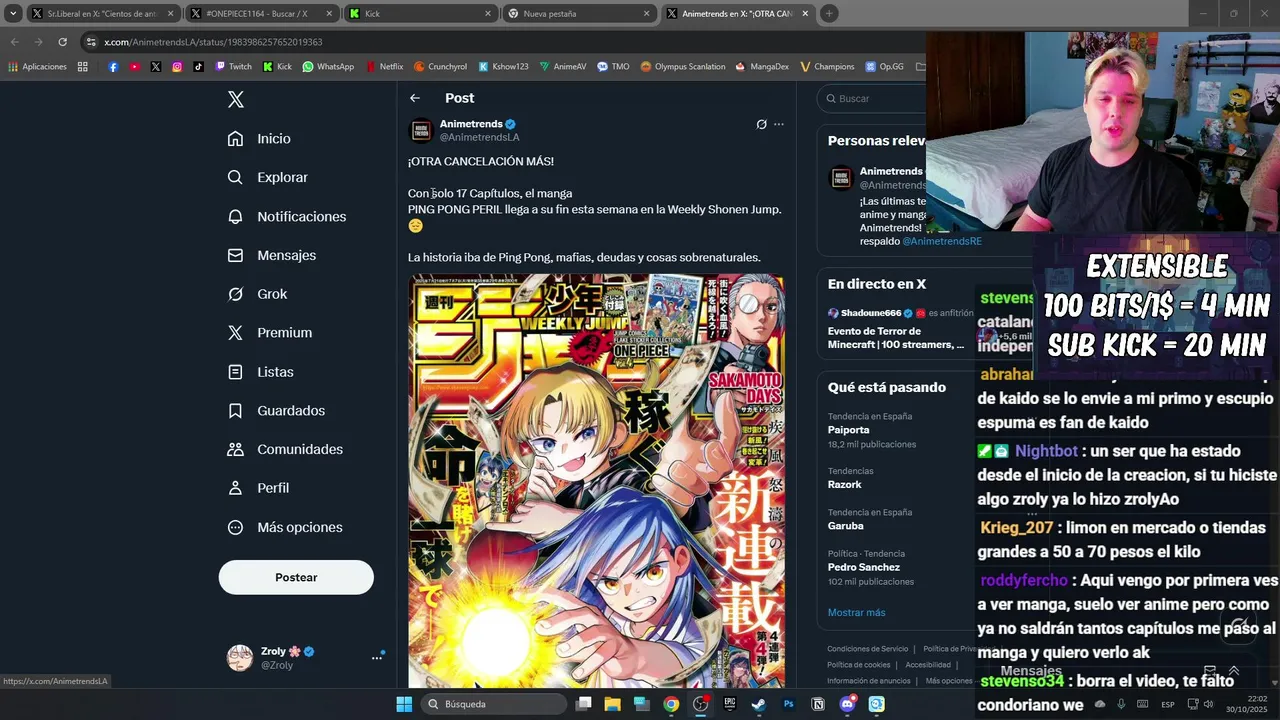Open the tab search dropdown

(x=13, y=14)
